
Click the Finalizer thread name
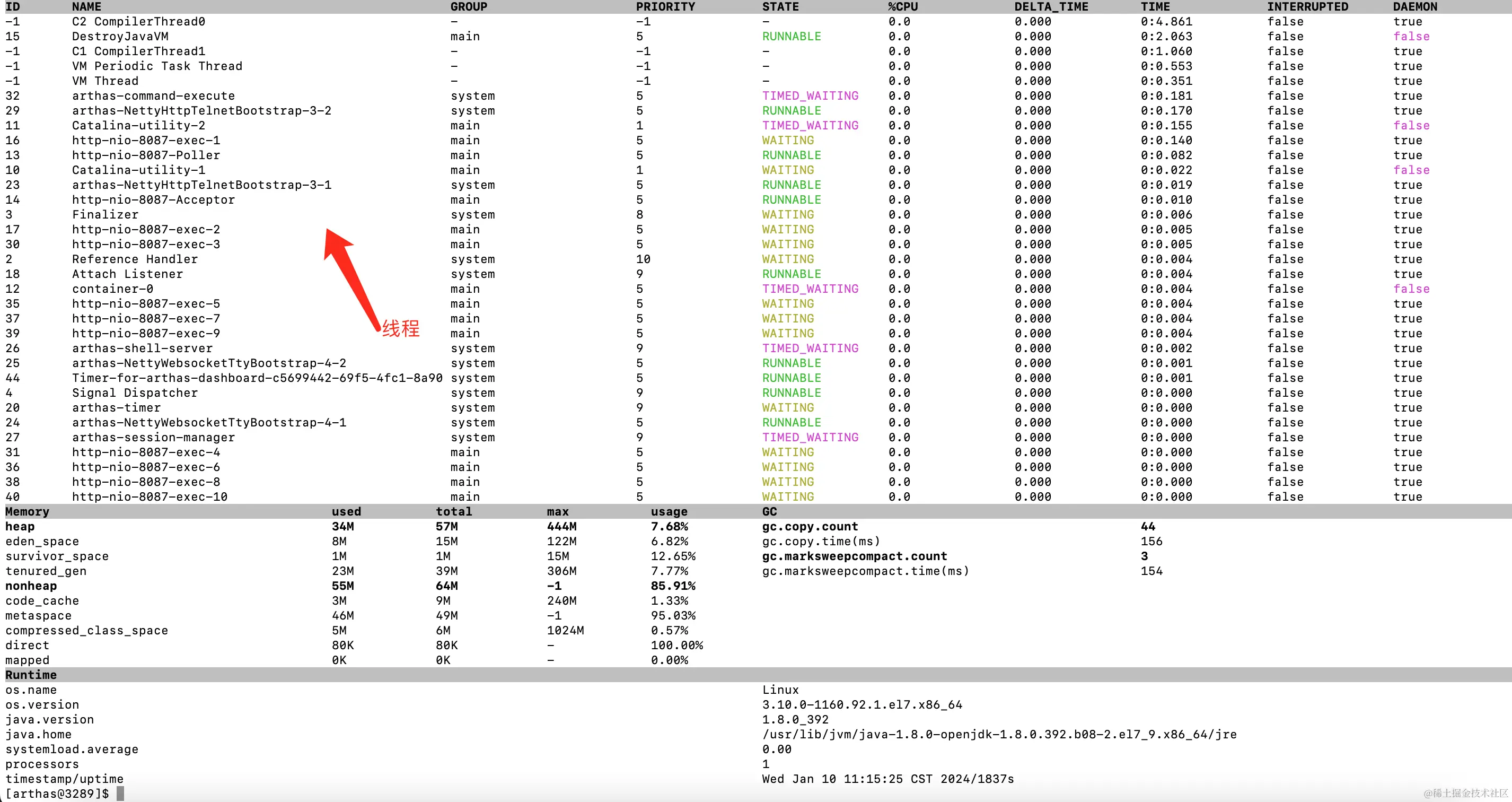coord(105,215)
